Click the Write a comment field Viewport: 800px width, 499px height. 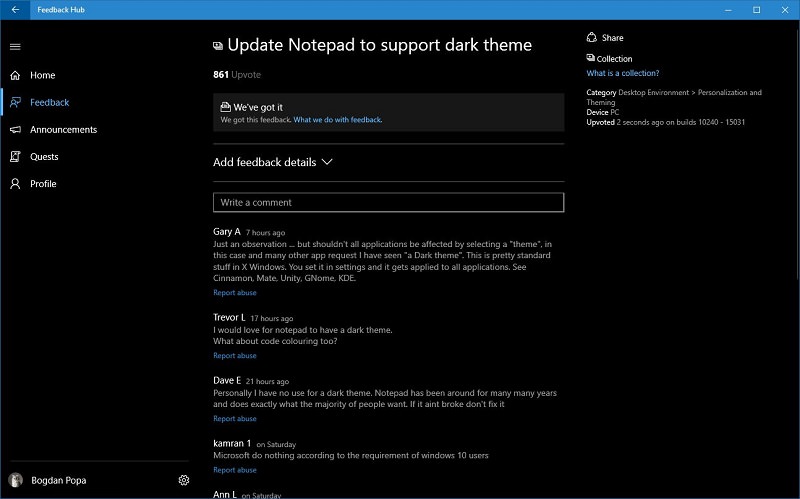(x=388, y=202)
